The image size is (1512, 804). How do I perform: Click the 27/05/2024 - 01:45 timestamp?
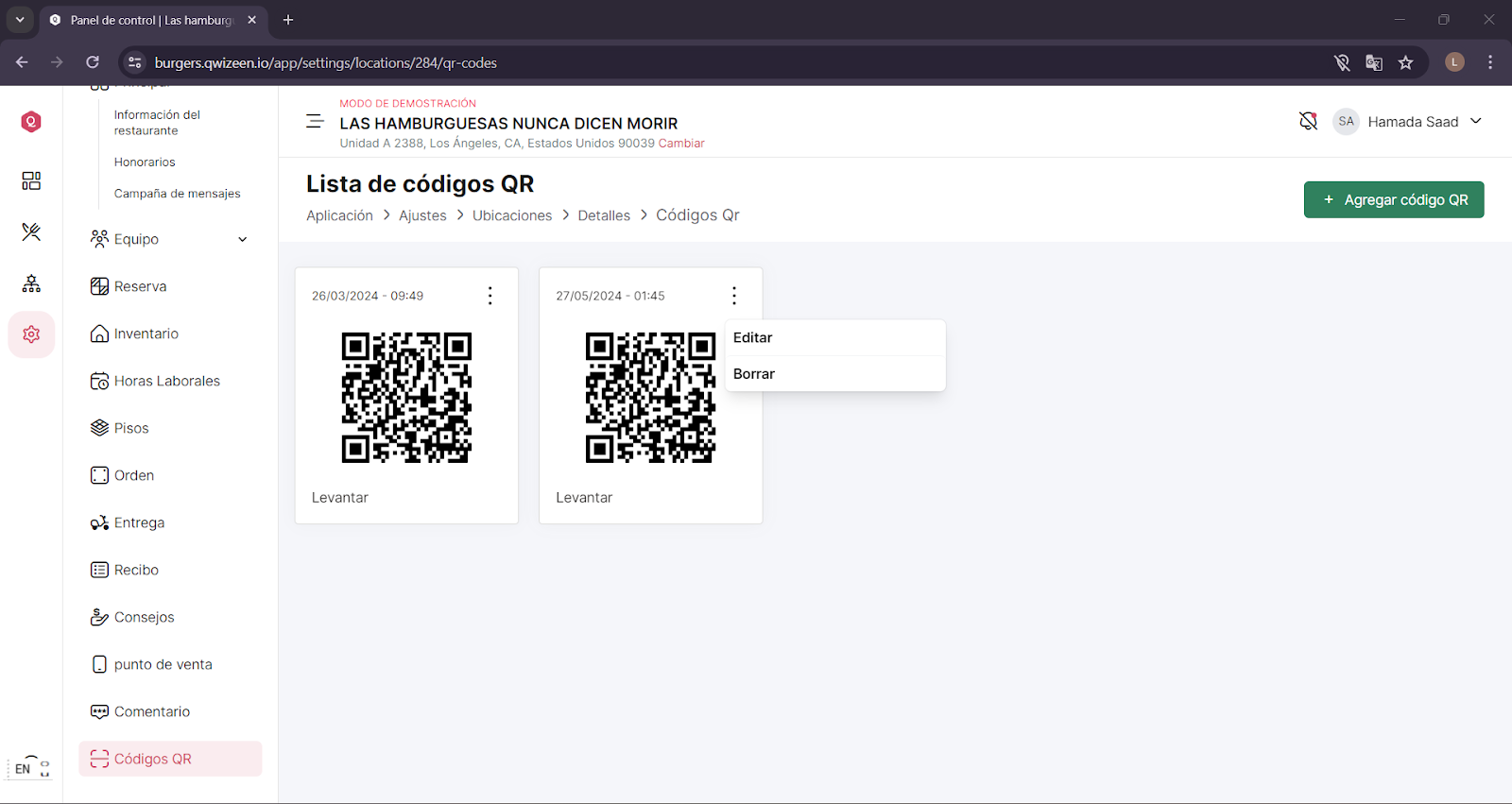click(610, 296)
